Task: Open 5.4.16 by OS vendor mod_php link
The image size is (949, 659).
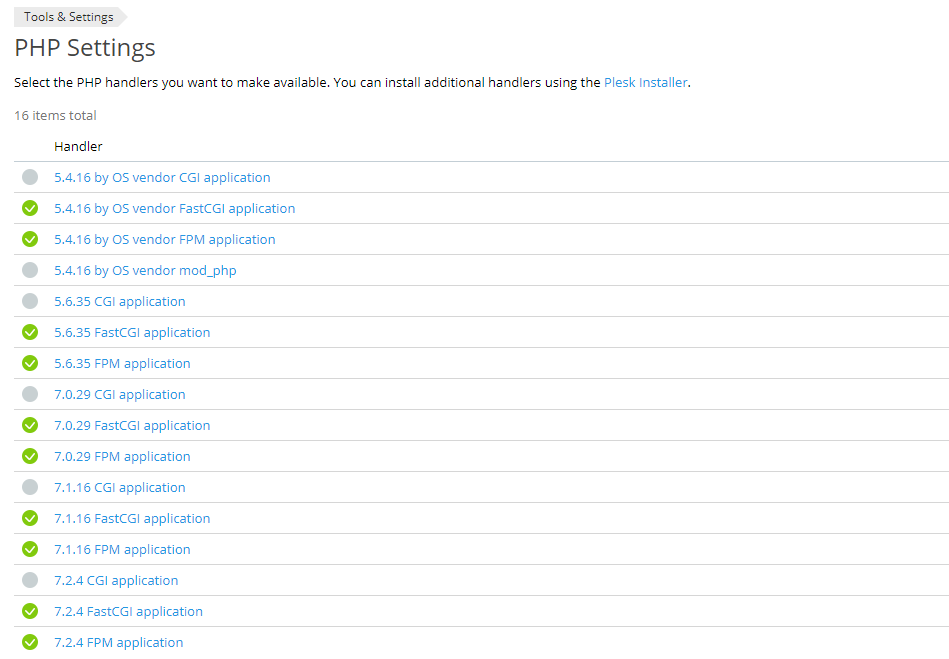Action: coord(145,270)
